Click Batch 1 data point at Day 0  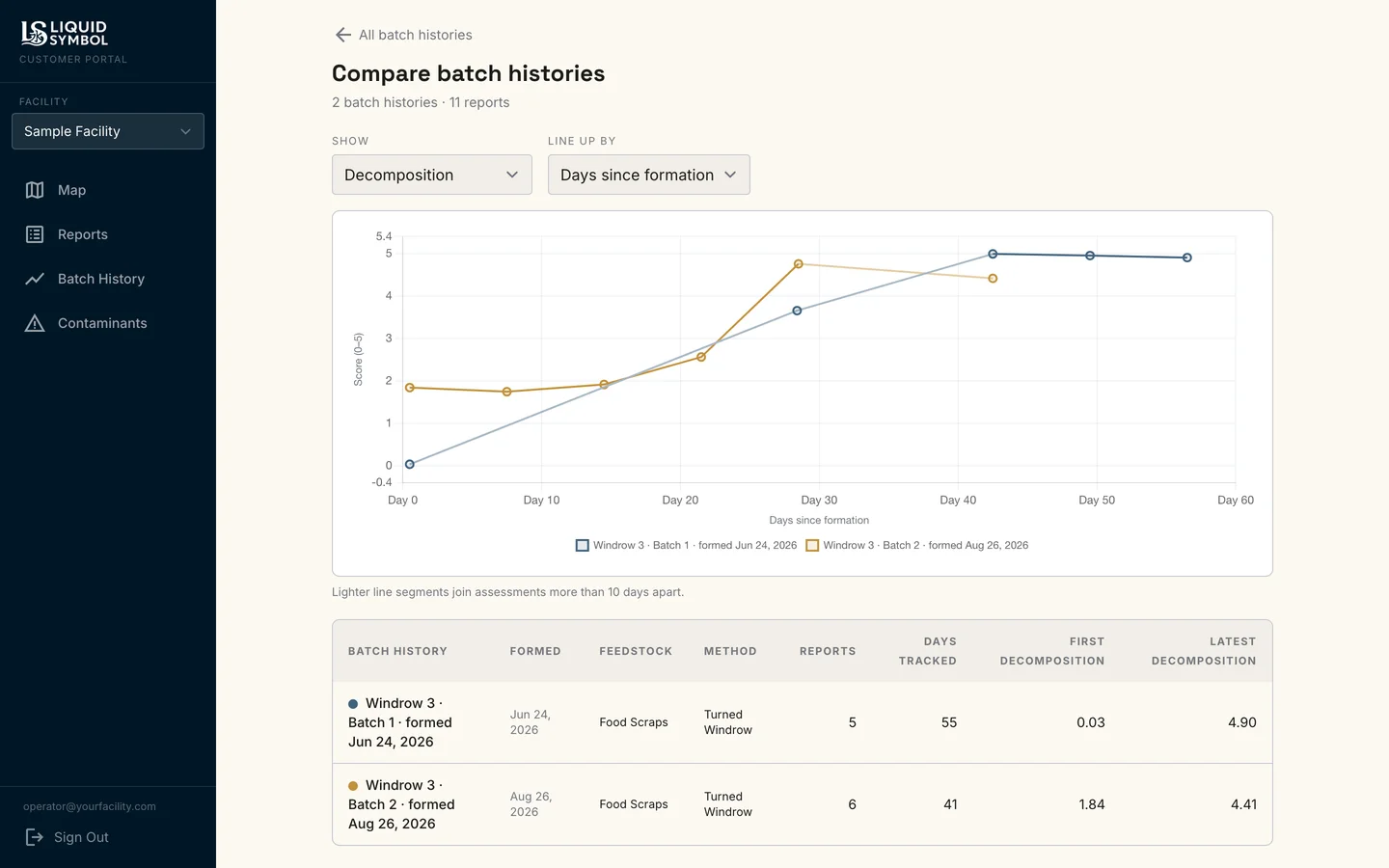(x=410, y=464)
